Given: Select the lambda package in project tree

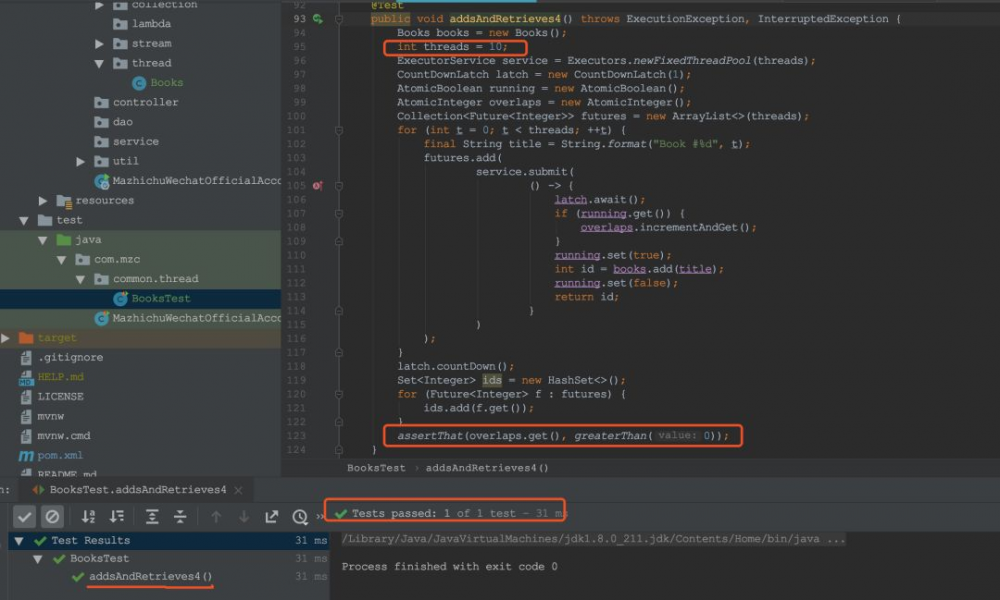Looking at the screenshot, I should tap(151, 24).
